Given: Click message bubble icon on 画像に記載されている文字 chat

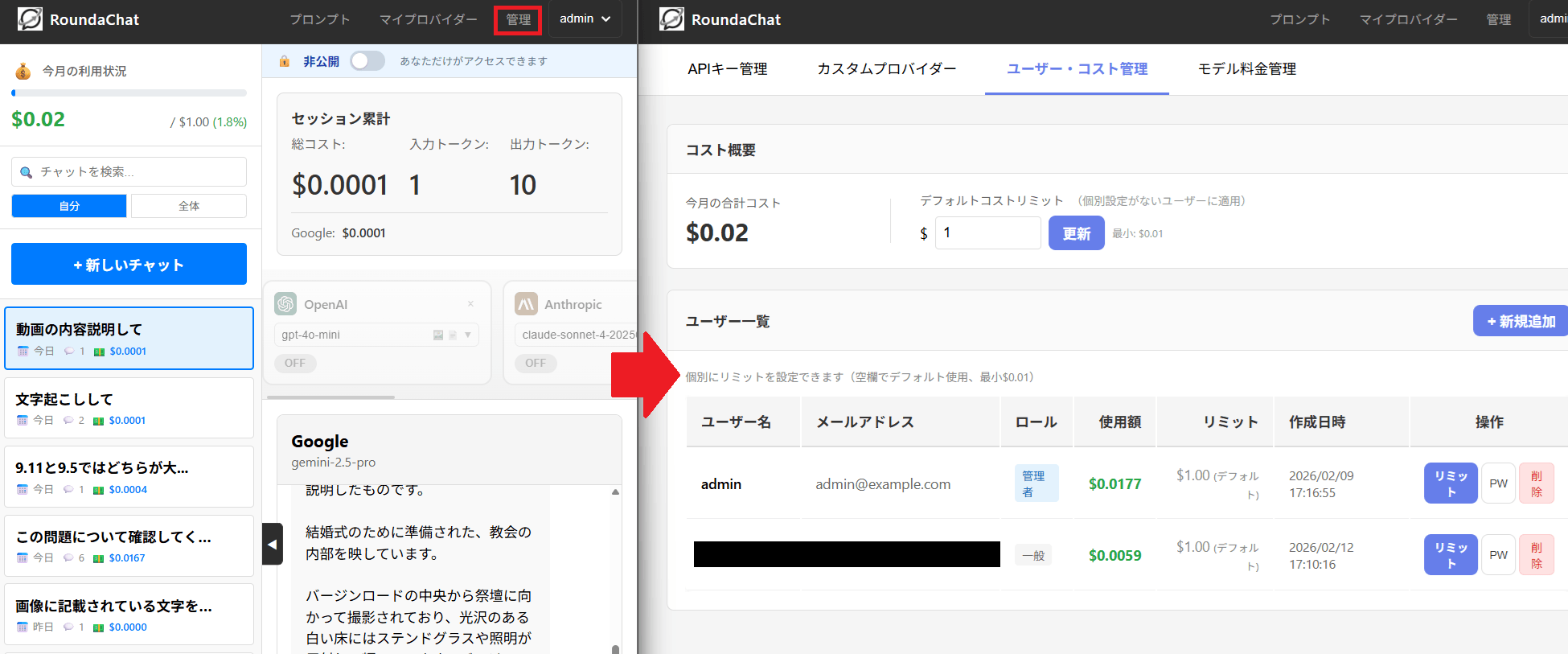Looking at the screenshot, I should coord(68,627).
